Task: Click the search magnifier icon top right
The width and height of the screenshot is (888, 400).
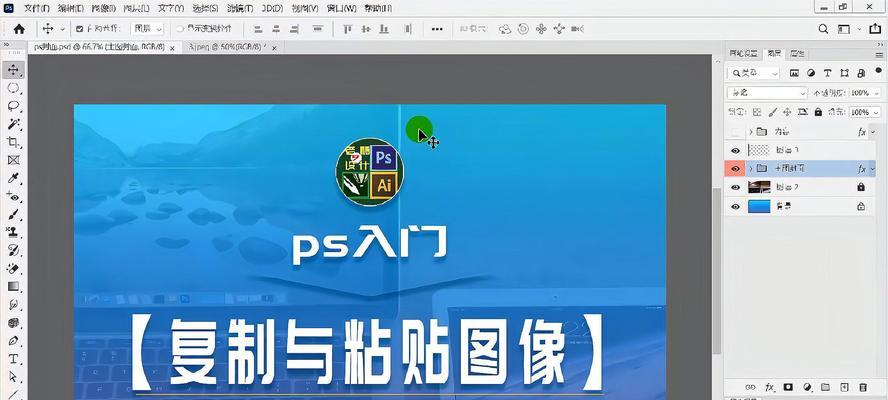Action: pos(823,29)
